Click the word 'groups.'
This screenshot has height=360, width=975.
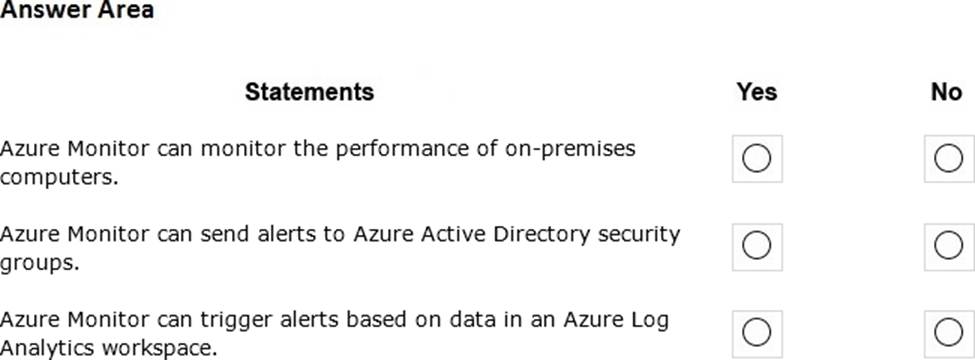pos(40,264)
